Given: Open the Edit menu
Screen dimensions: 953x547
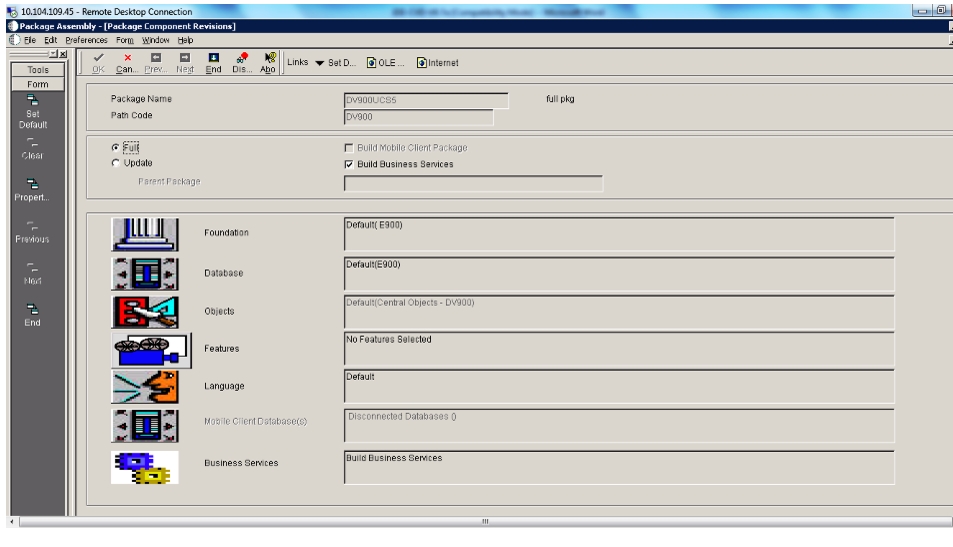Looking at the screenshot, I should coord(50,40).
